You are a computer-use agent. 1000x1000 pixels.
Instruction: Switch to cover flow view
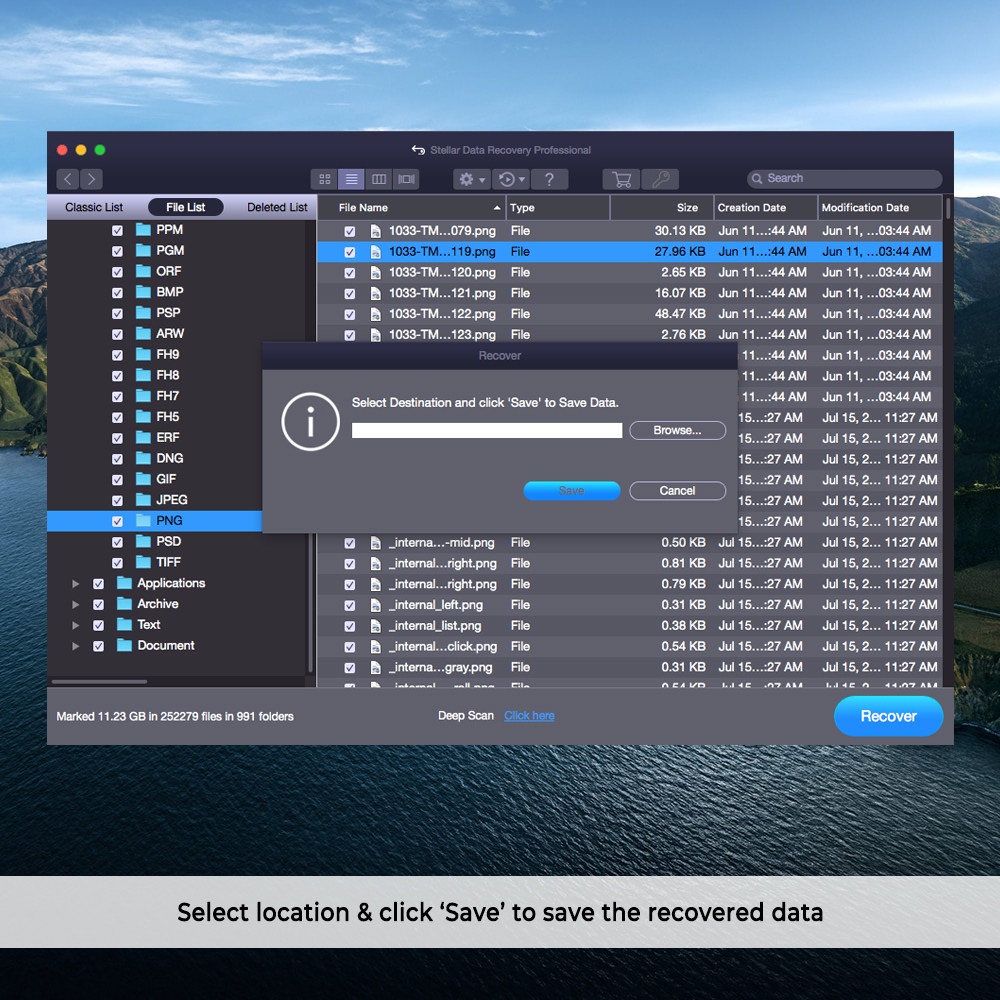click(x=406, y=179)
